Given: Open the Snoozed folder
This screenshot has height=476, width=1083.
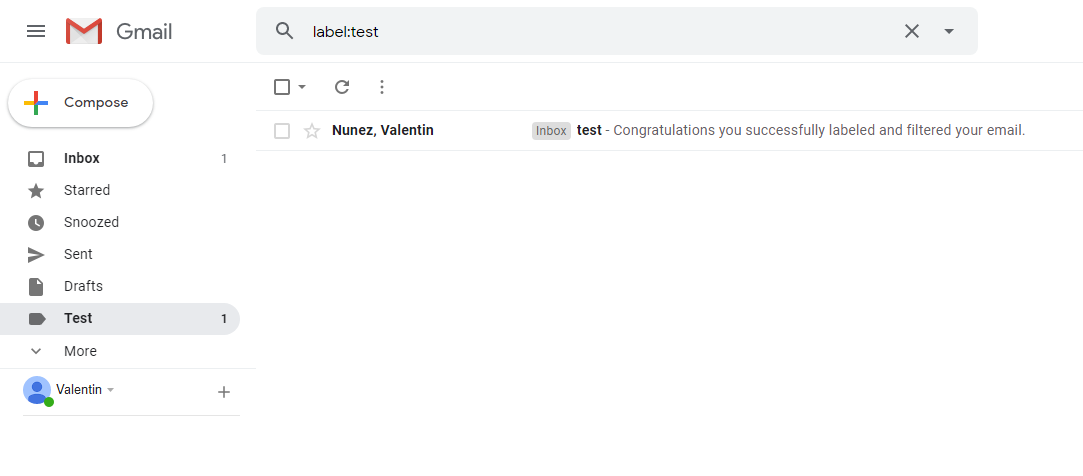Looking at the screenshot, I should pos(120,222).
